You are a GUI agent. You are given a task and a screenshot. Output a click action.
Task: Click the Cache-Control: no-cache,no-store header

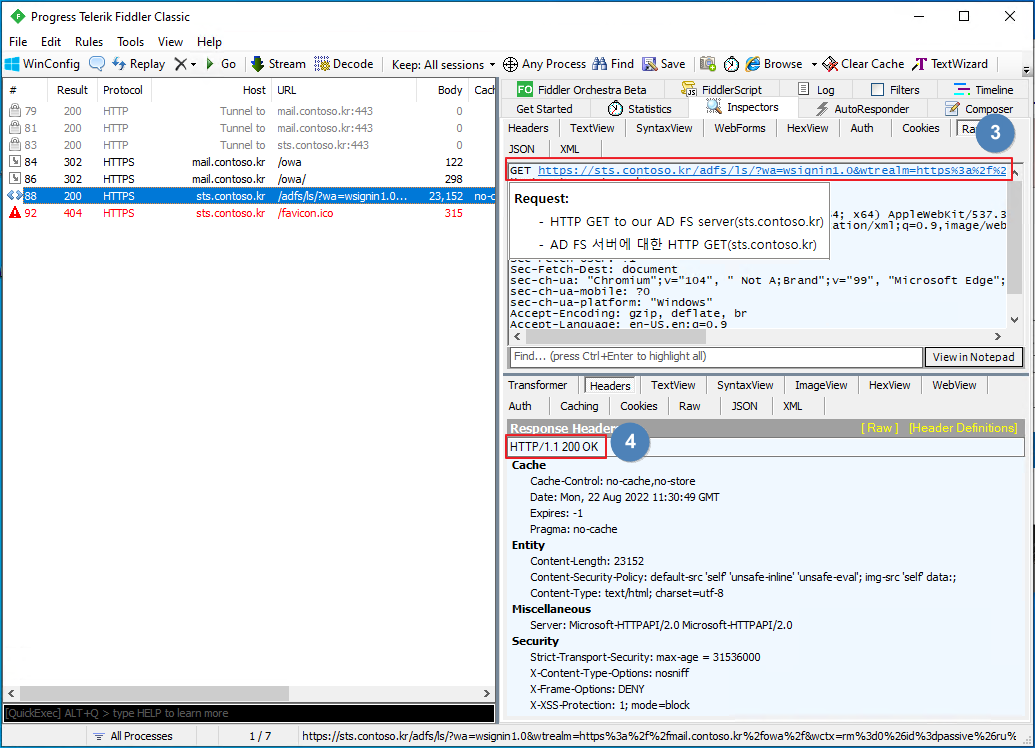tap(612, 481)
